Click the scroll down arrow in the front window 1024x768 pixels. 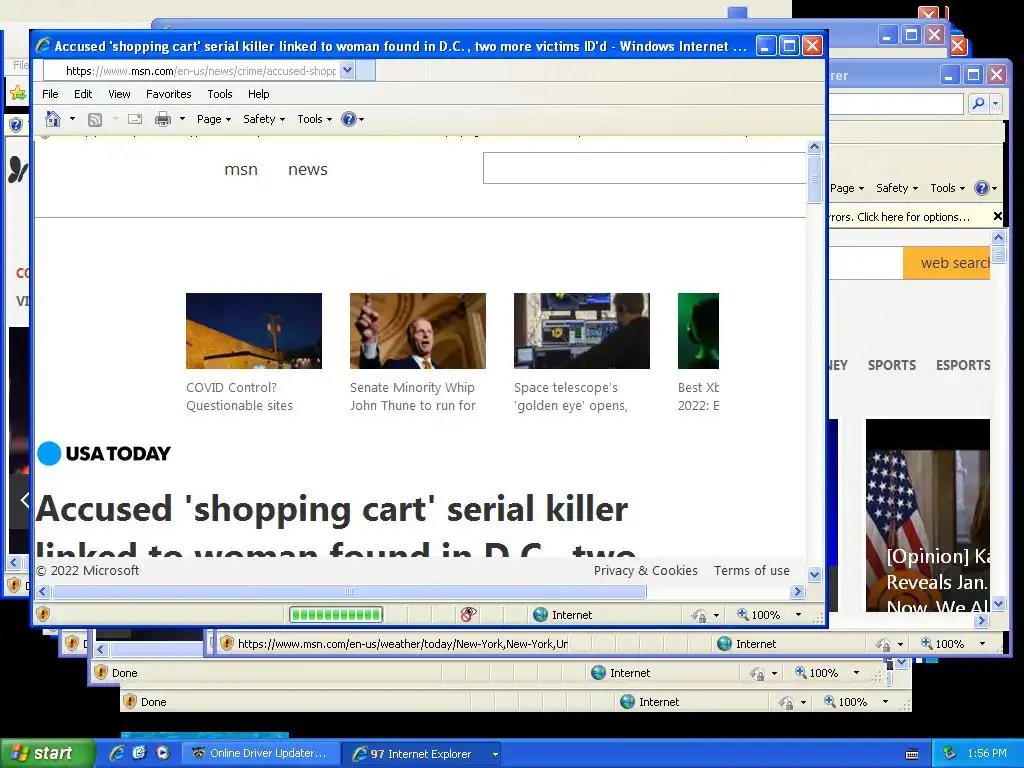pos(814,575)
